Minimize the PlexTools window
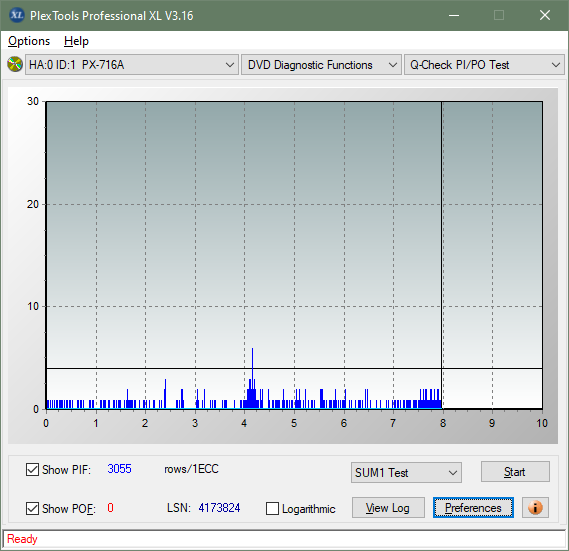This screenshot has height=551, width=569. point(454,15)
